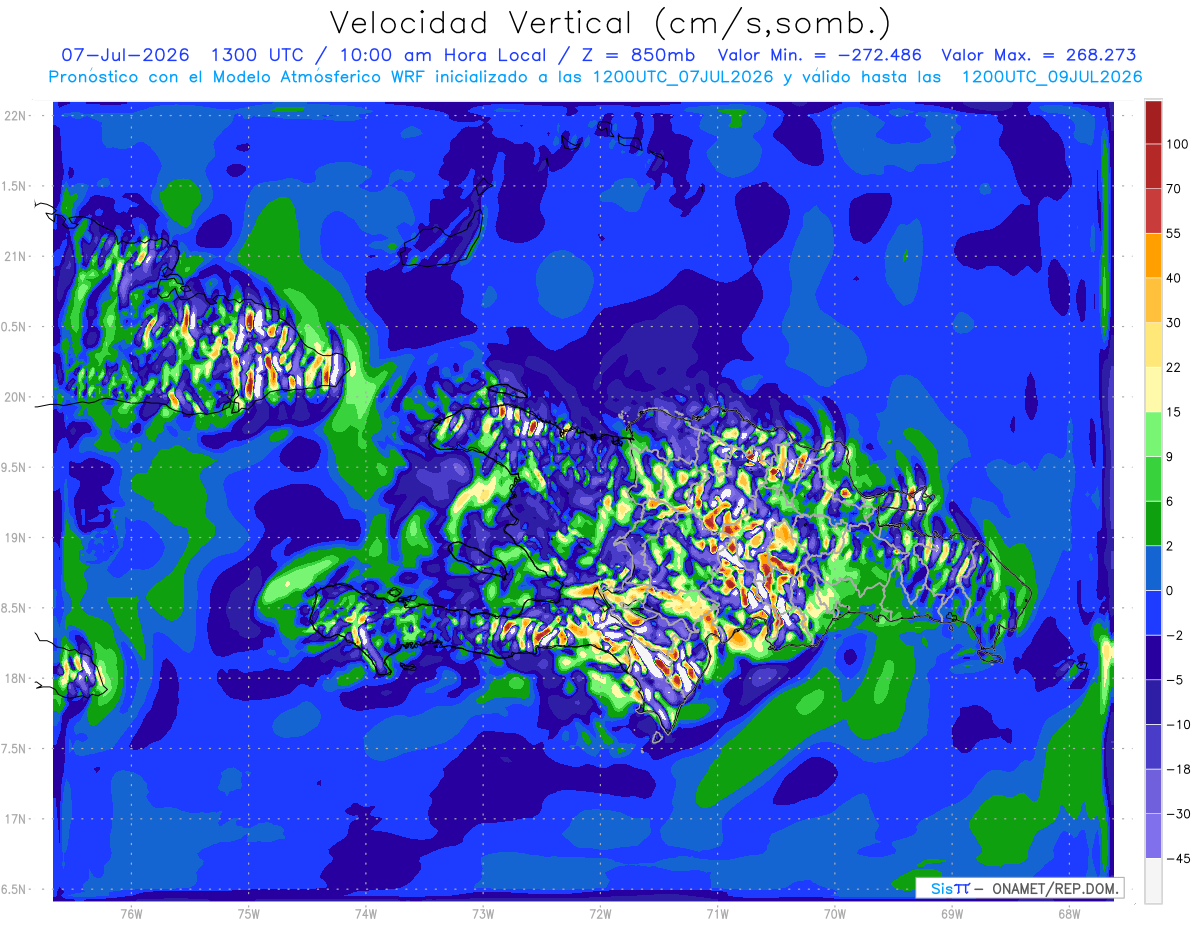Click 'Valor Max. = 268.273' text
The width and height of the screenshot is (1200, 927).
[x=1039, y=56]
